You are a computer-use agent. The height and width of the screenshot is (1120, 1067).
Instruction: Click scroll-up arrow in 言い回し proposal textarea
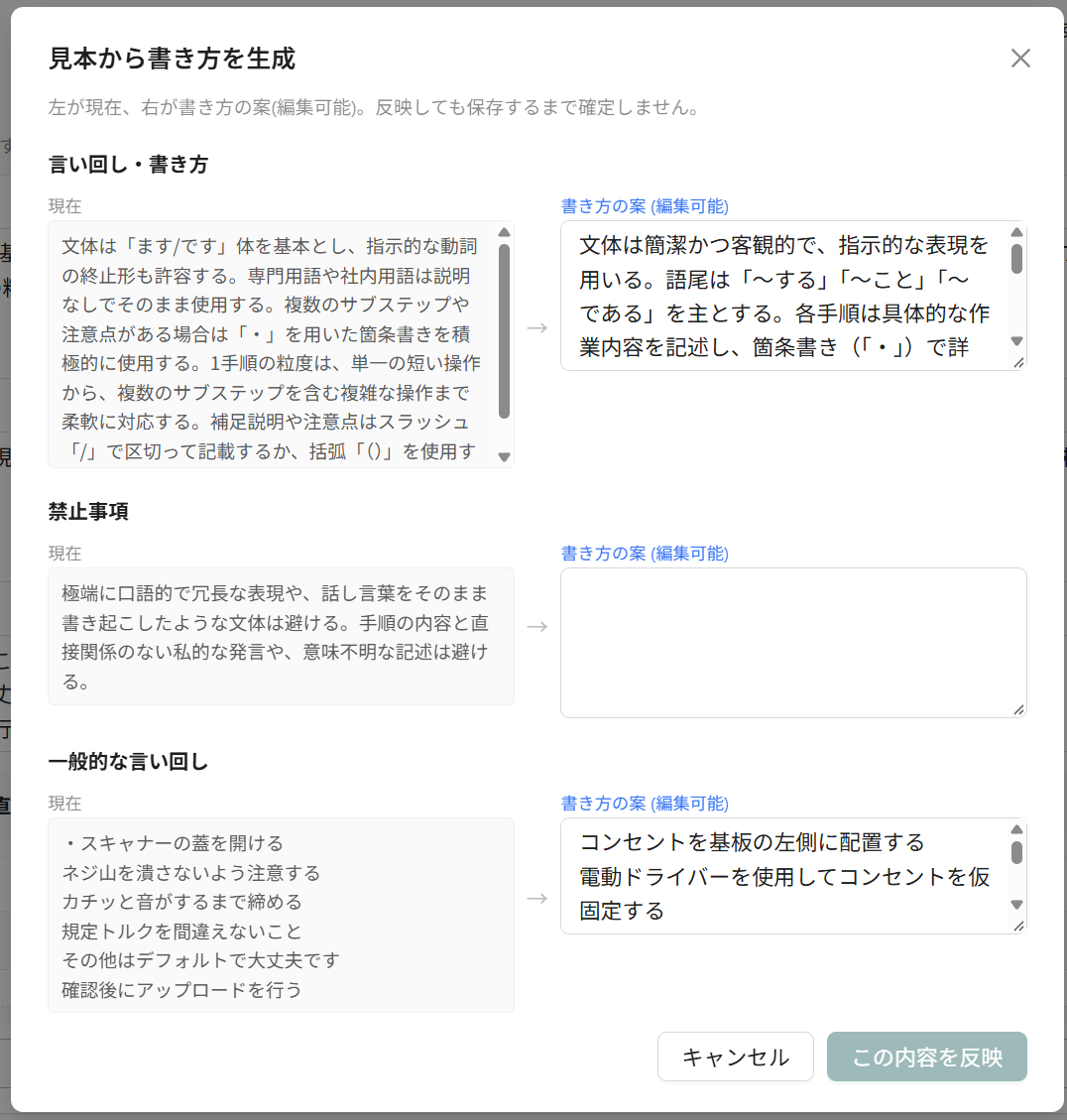pyautogui.click(x=1017, y=232)
